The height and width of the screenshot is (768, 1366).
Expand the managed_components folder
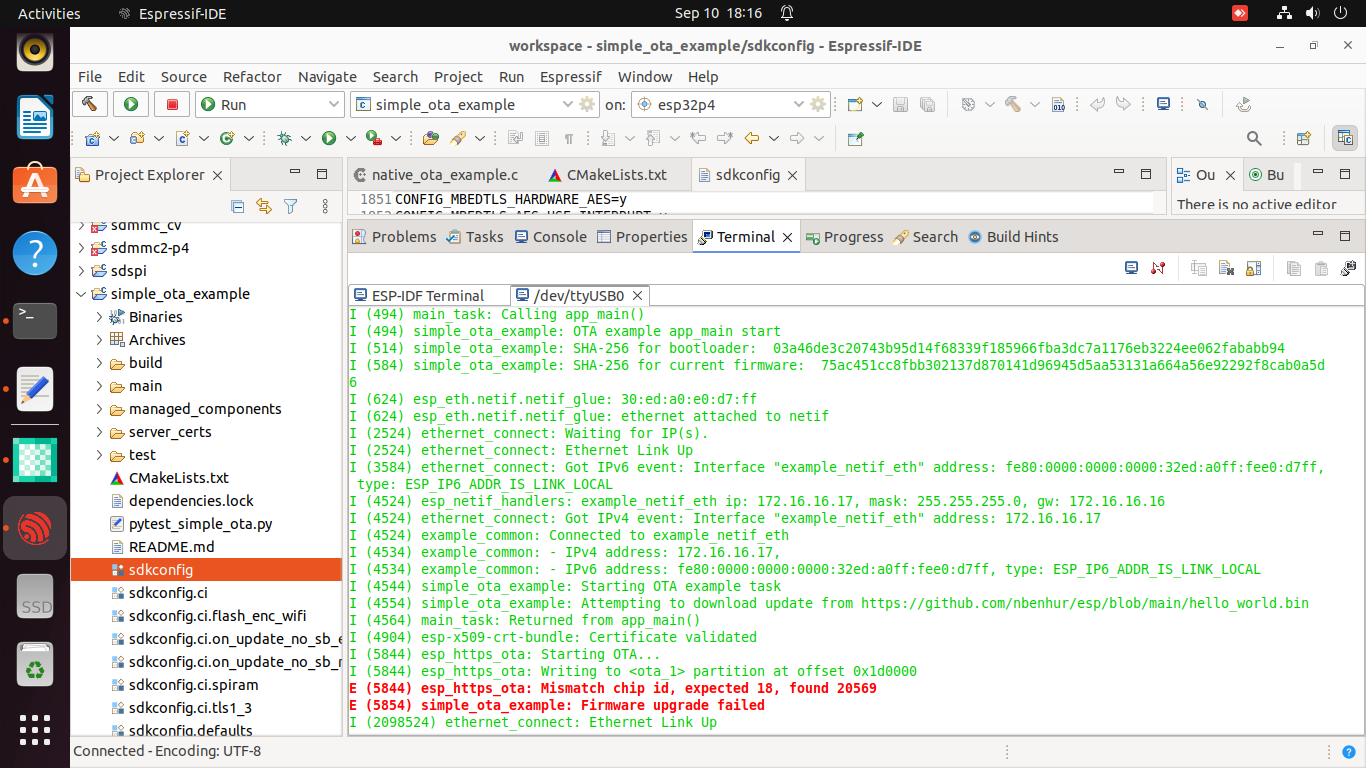pos(99,409)
